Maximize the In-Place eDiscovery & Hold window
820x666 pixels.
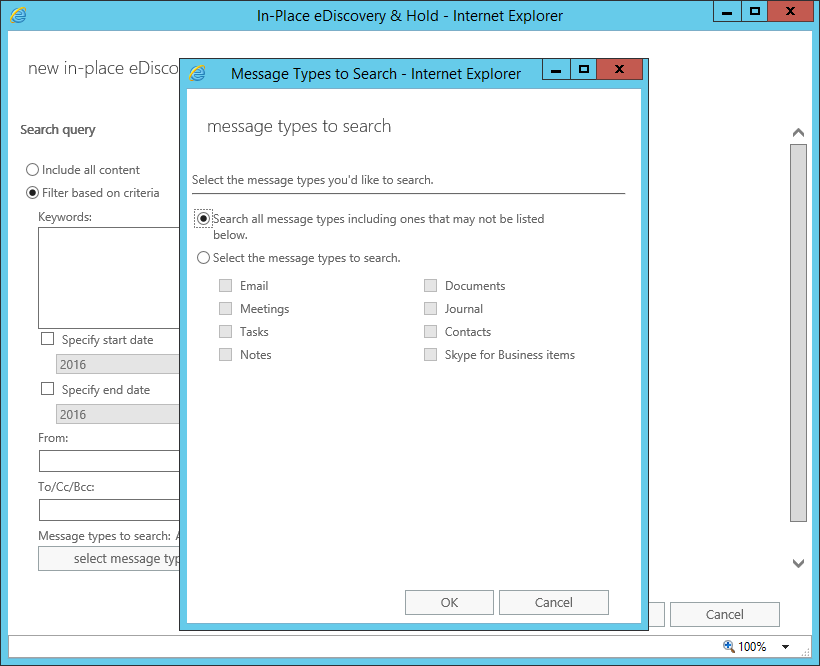pyautogui.click(x=755, y=12)
